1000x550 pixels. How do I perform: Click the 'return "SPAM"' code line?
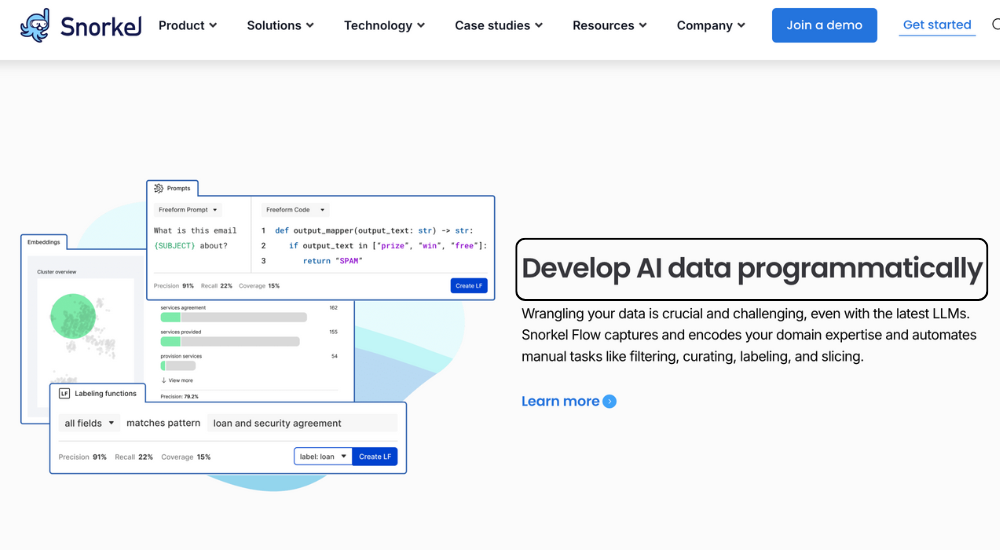(x=332, y=261)
